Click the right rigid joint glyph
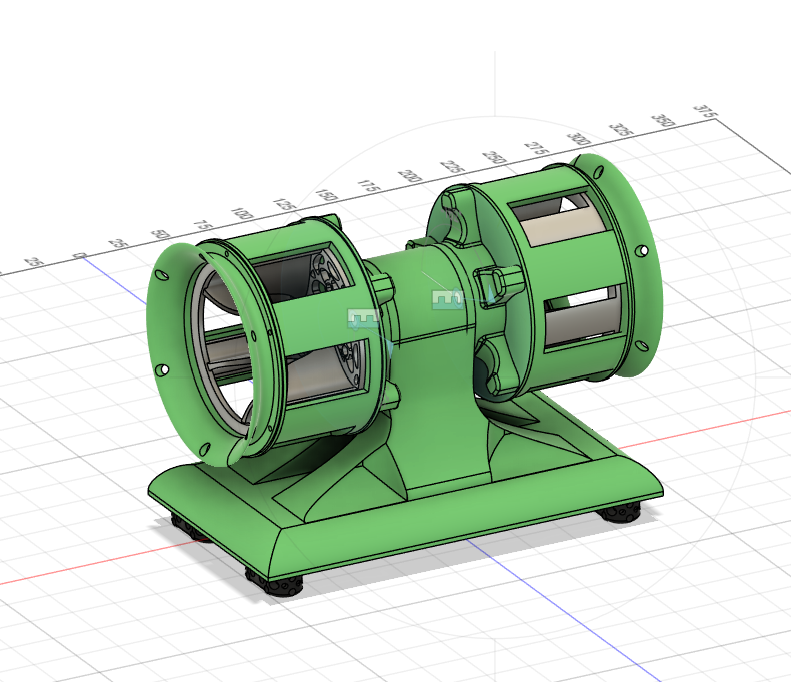The height and width of the screenshot is (682, 791). [448, 299]
